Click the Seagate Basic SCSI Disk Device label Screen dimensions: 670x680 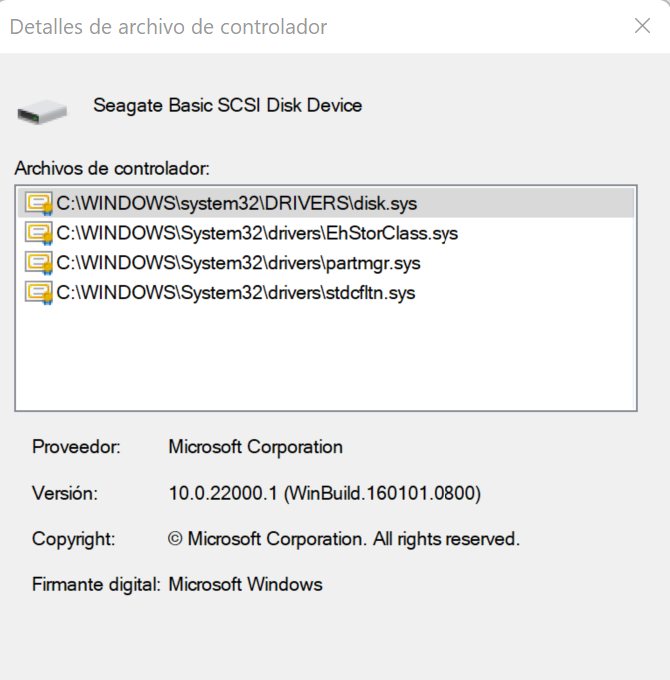pyautogui.click(x=228, y=105)
